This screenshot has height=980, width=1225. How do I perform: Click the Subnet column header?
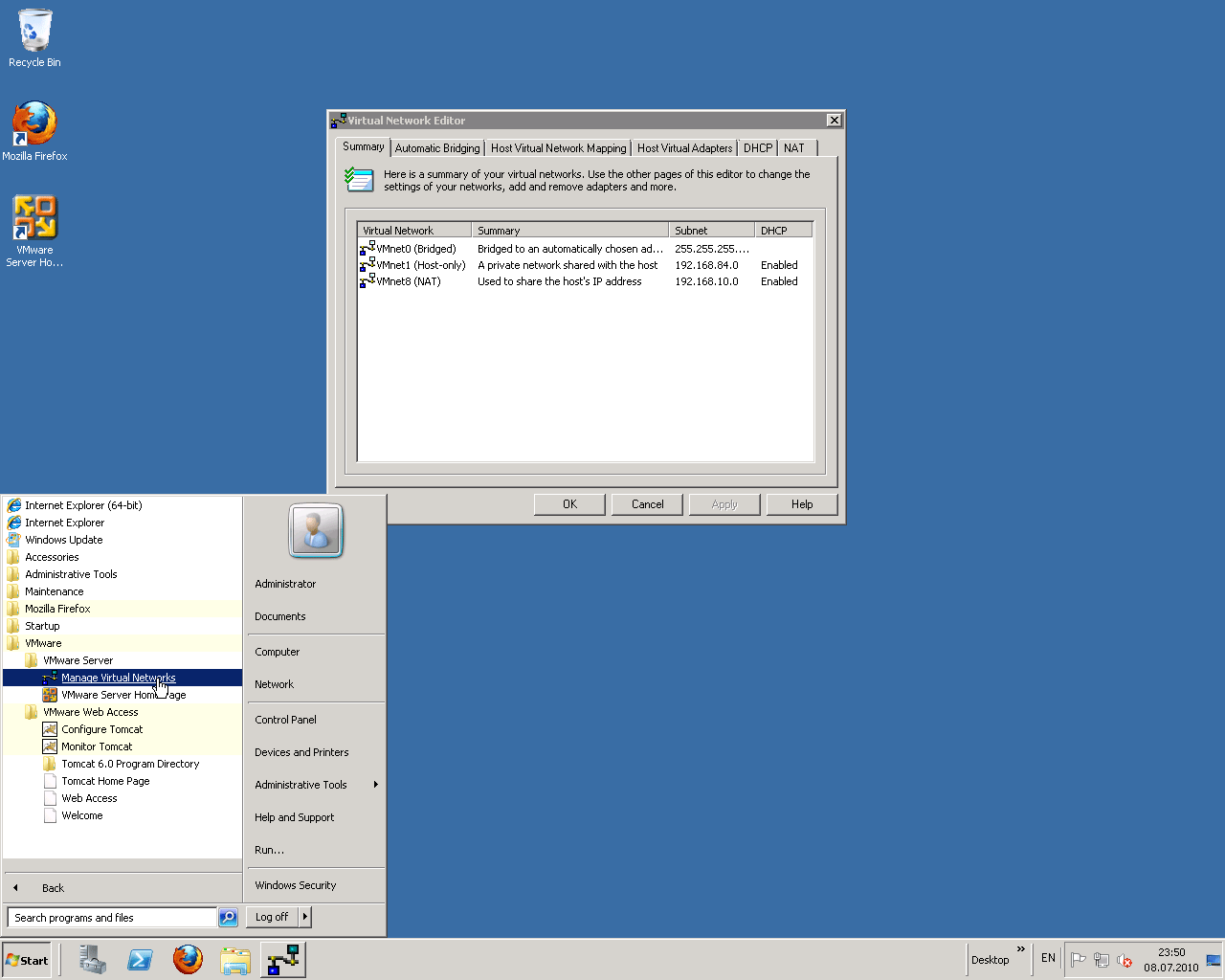point(711,231)
